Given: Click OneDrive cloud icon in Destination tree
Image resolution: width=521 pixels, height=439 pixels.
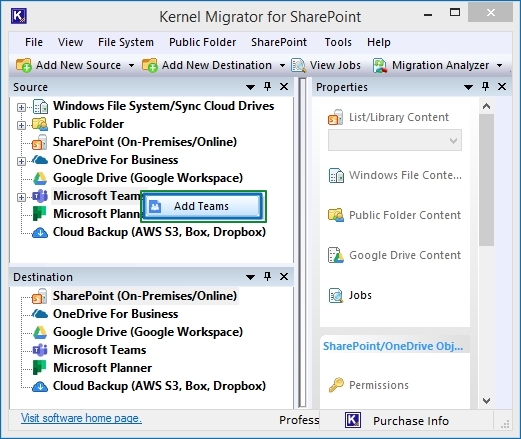Looking at the screenshot, I should point(40,314).
